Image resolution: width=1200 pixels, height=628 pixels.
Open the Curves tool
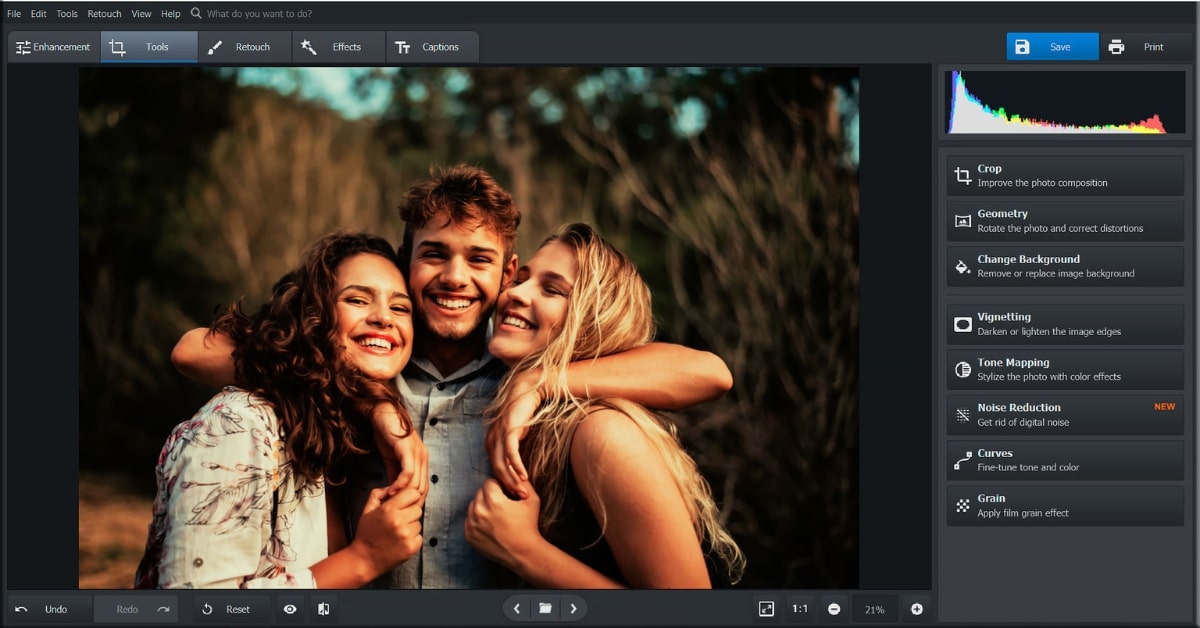[1065, 460]
